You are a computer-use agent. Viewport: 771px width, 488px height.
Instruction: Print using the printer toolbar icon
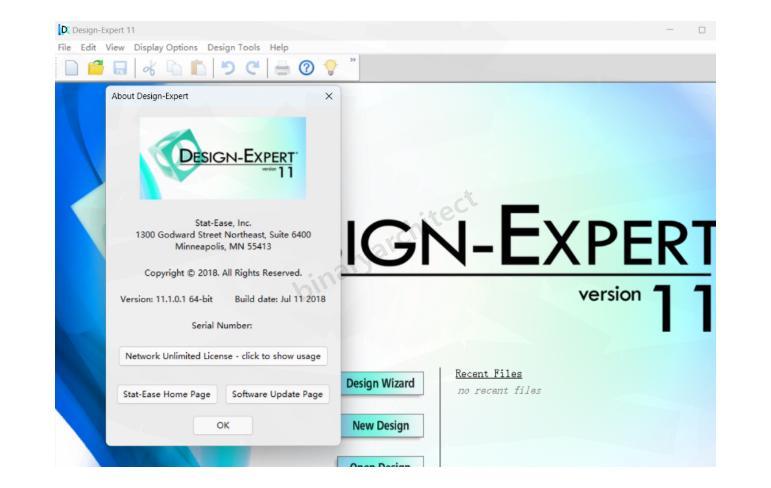[282, 68]
